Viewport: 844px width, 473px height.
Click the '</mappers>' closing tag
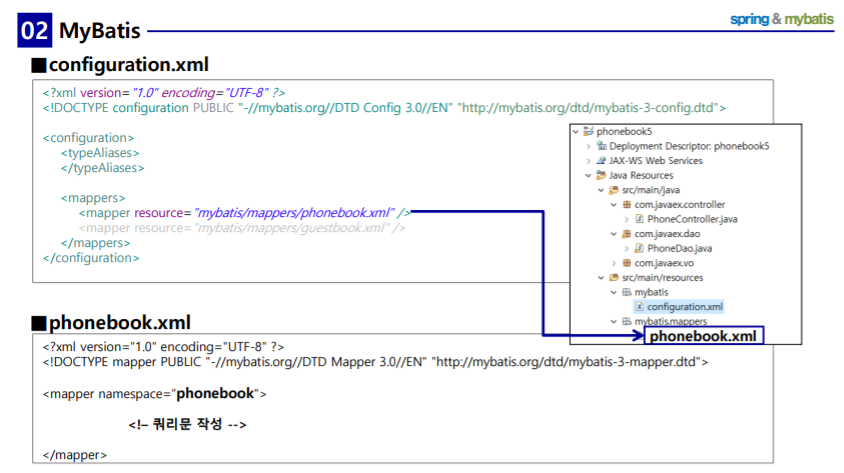[x=96, y=243]
